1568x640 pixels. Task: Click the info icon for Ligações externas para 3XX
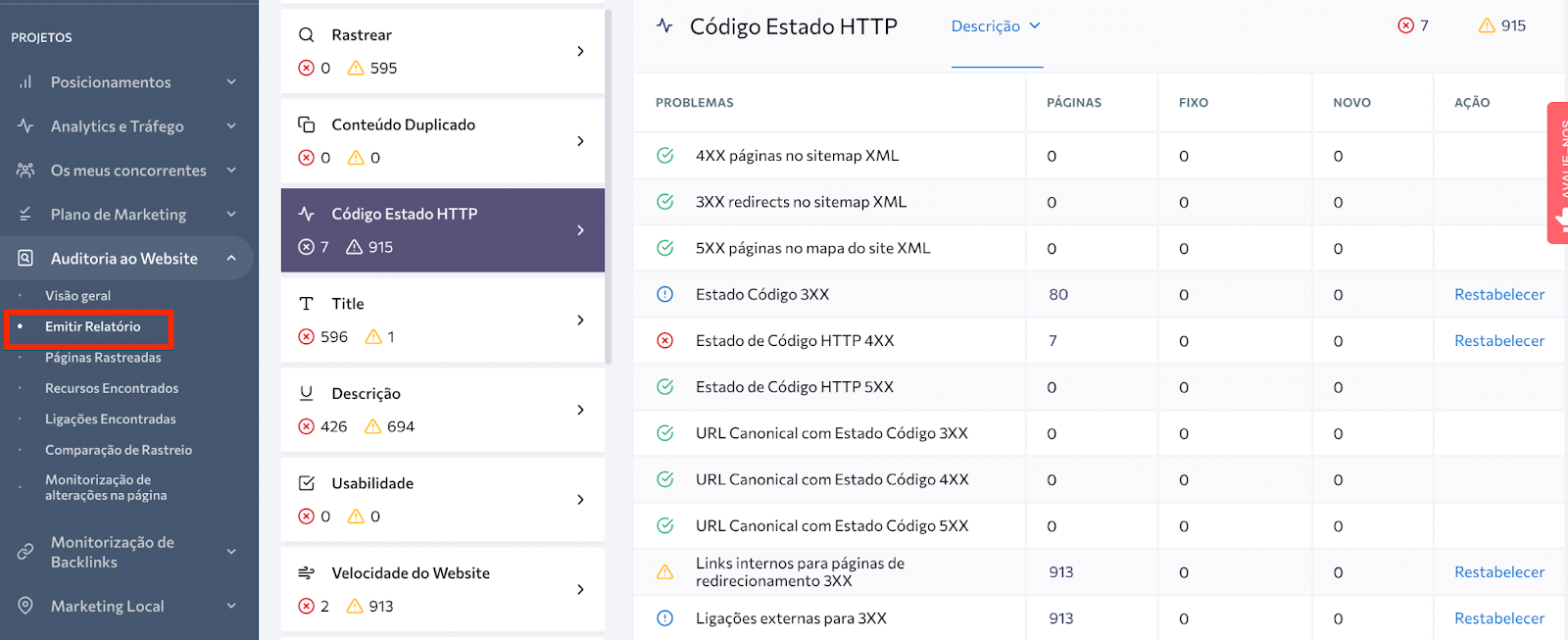point(664,618)
